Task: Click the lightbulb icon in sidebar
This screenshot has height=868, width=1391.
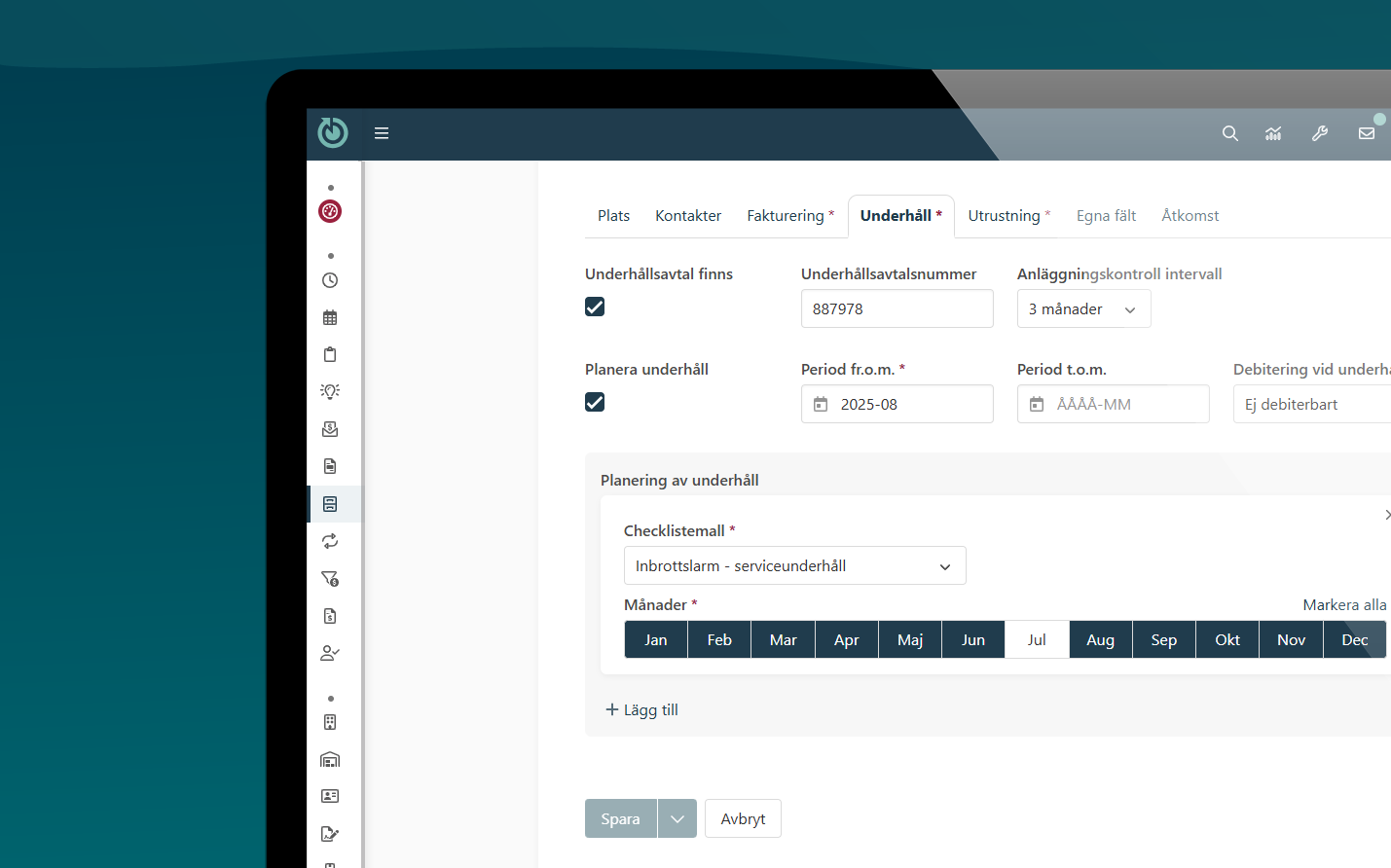Action: 330,391
